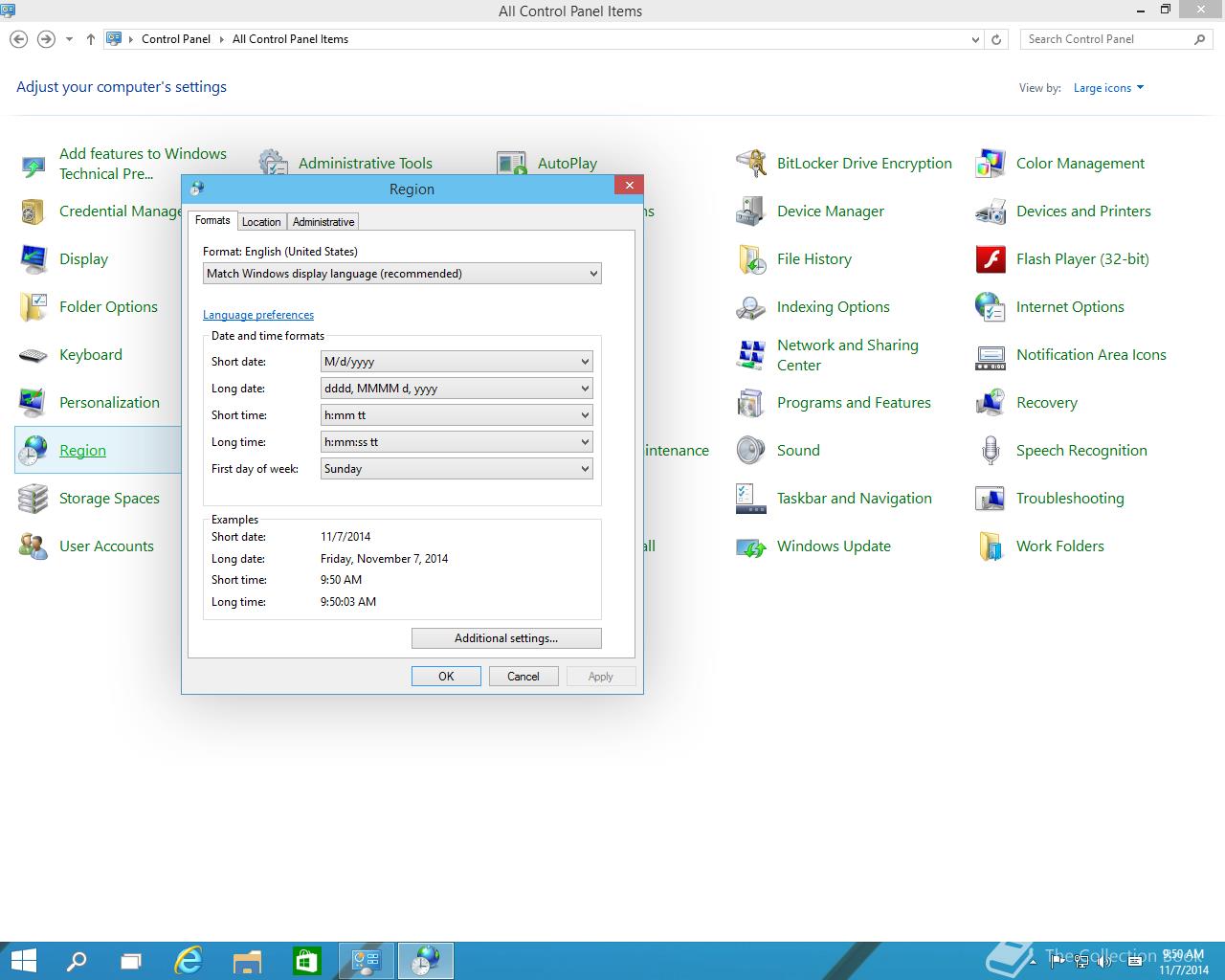Screen dimensions: 1225x980
Task: Open the File History icon
Action: 751,259
